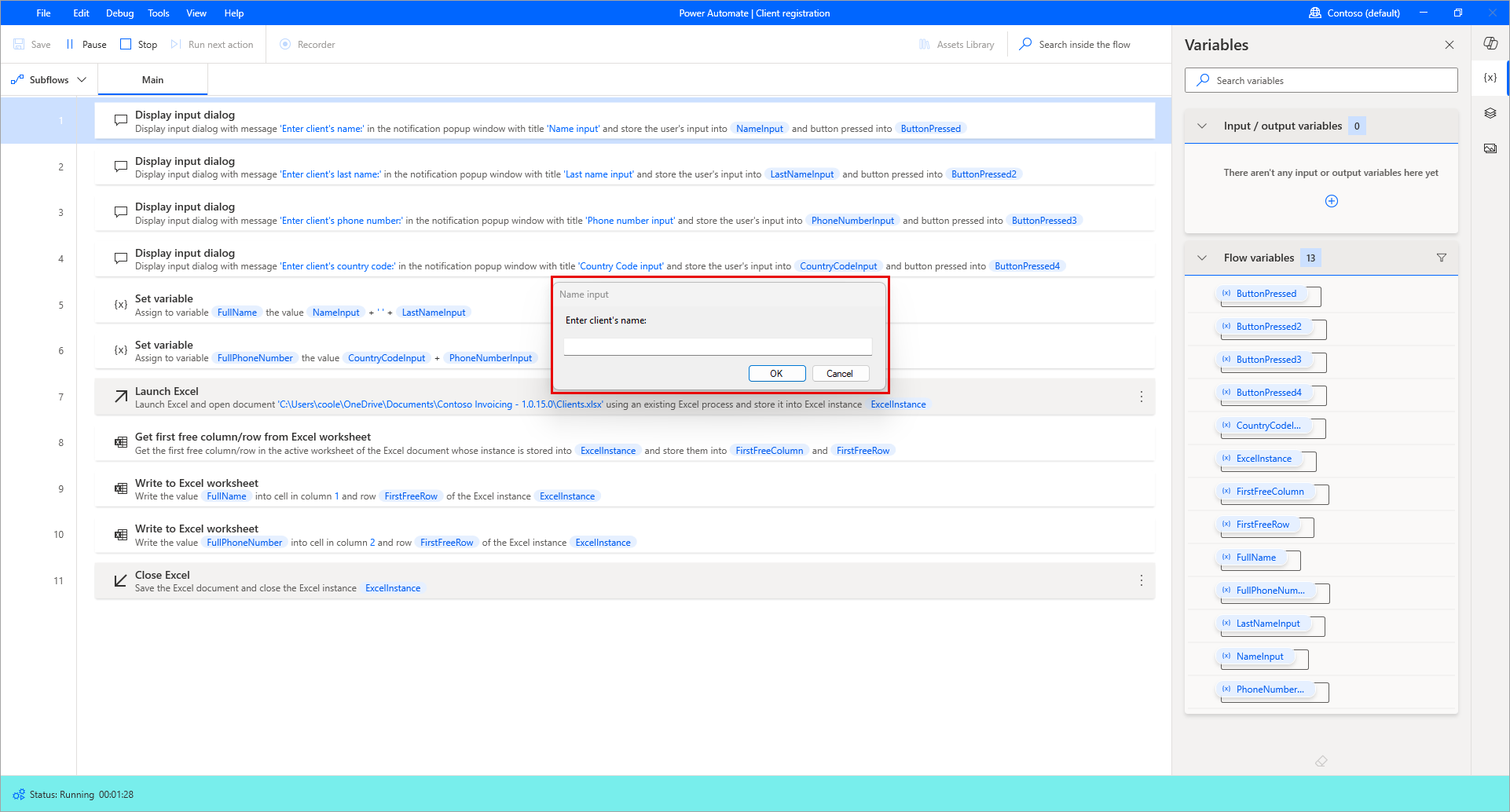Stop the running flow
Image resolution: width=1510 pixels, height=812 pixels.
pyautogui.click(x=138, y=44)
